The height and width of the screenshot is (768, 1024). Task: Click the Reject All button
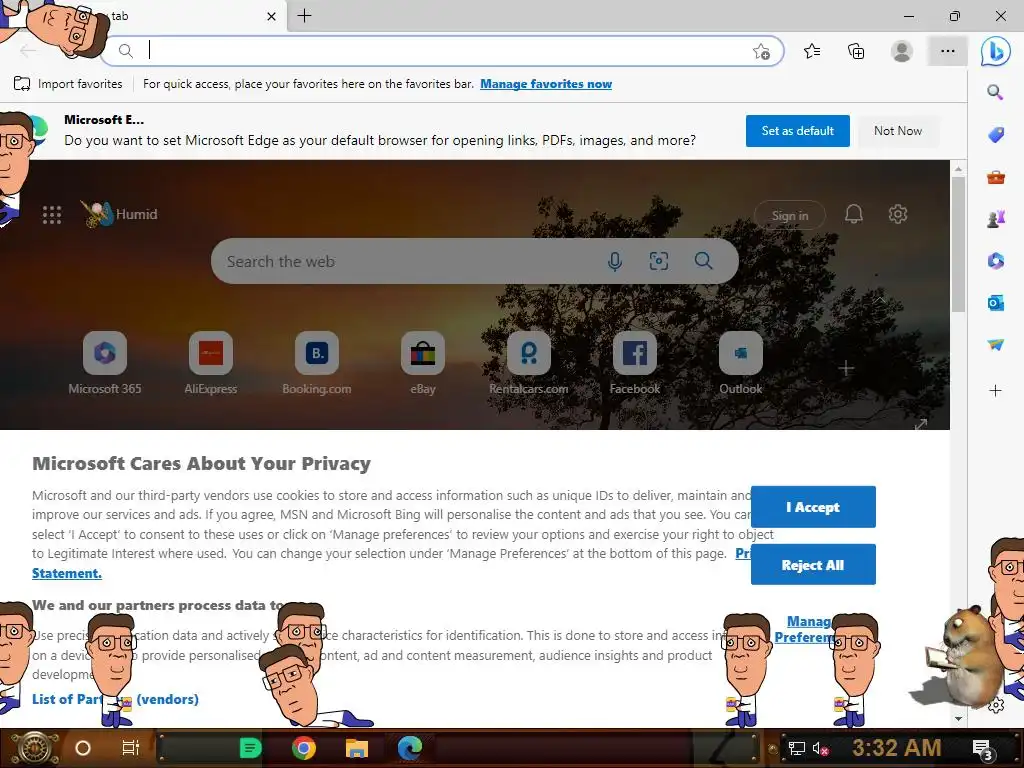(813, 564)
